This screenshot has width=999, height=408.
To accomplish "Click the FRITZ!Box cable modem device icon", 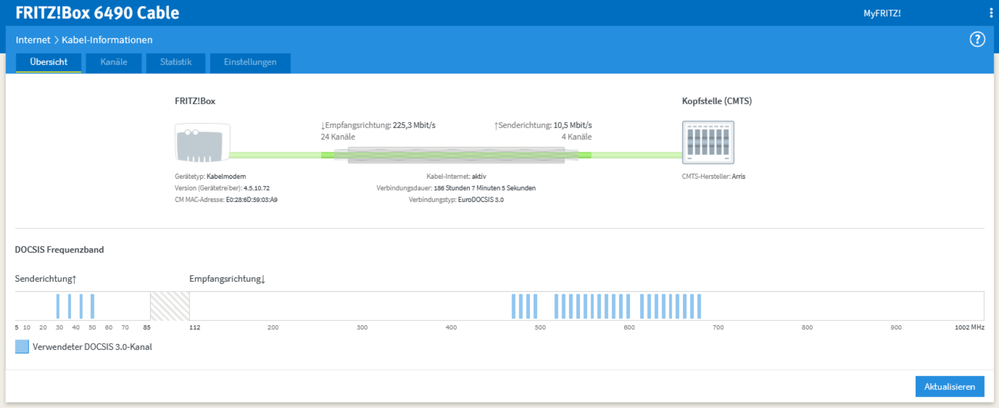I will pyautogui.click(x=203, y=145).
